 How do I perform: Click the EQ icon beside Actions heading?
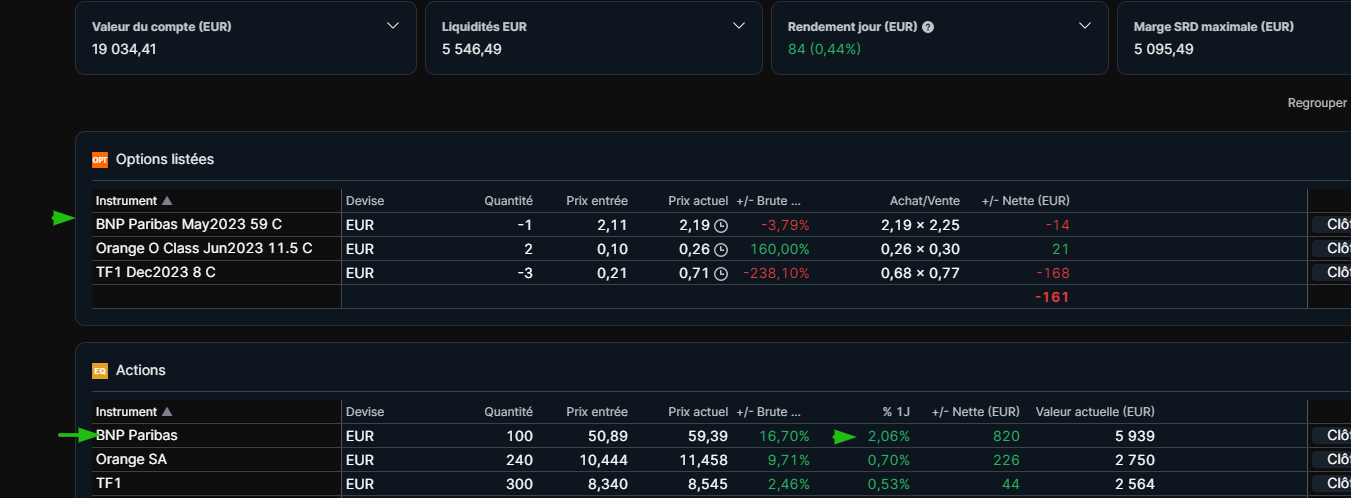pyautogui.click(x=99, y=371)
